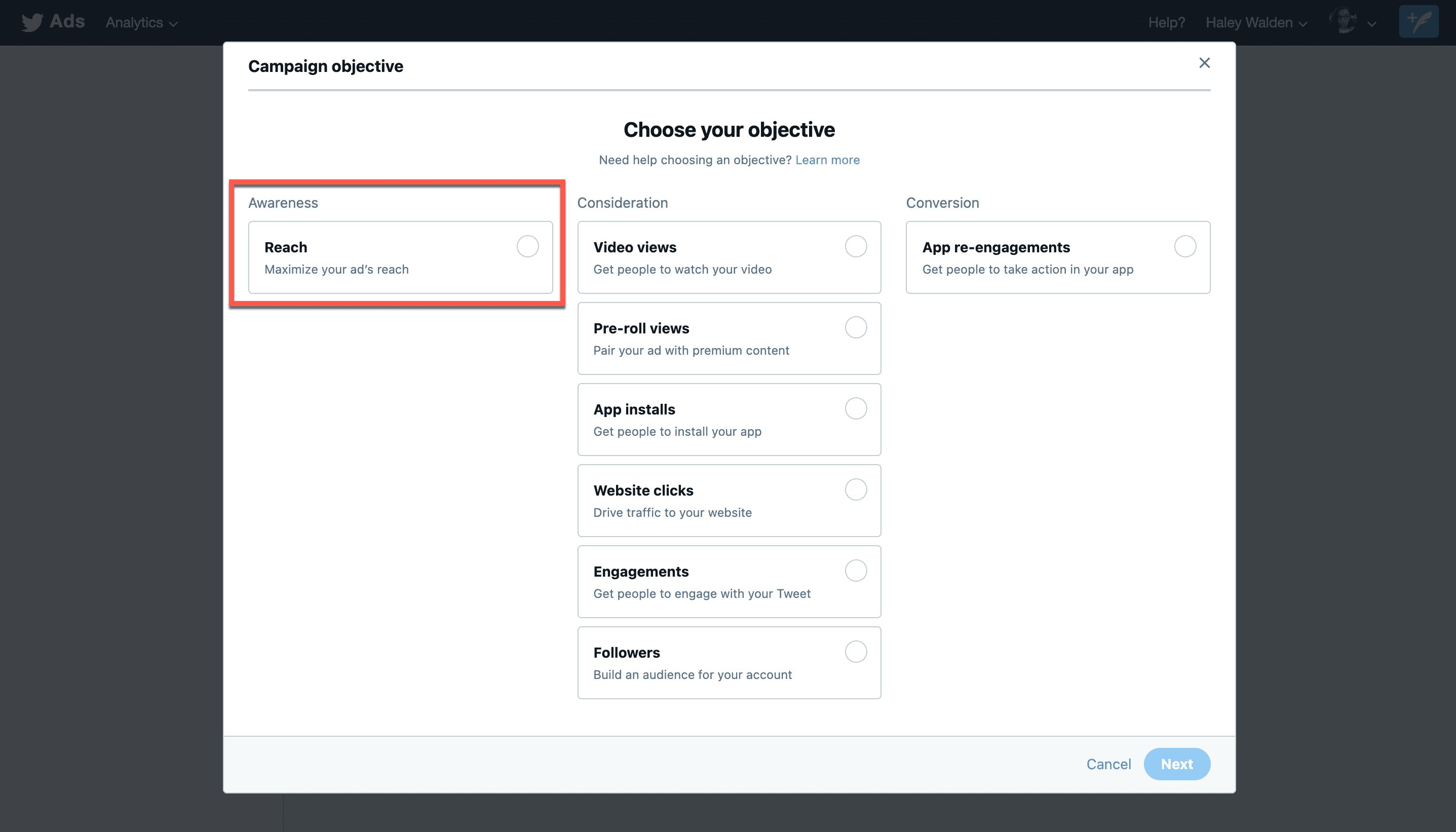Open the Help? menu item
Screen dimensions: 1456x832
[x=1166, y=23]
